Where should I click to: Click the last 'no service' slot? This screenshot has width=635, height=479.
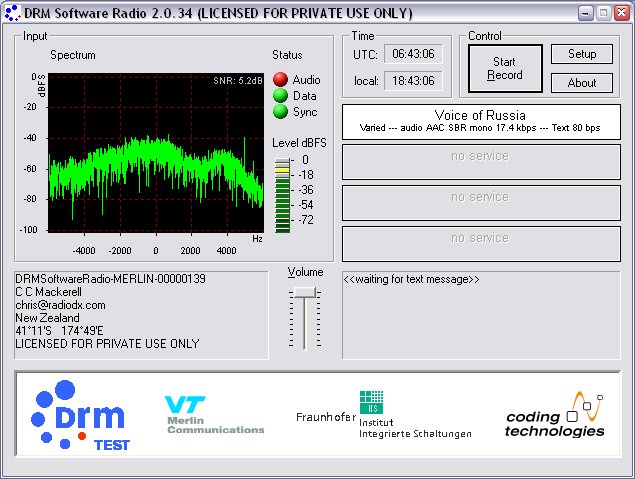[481, 244]
